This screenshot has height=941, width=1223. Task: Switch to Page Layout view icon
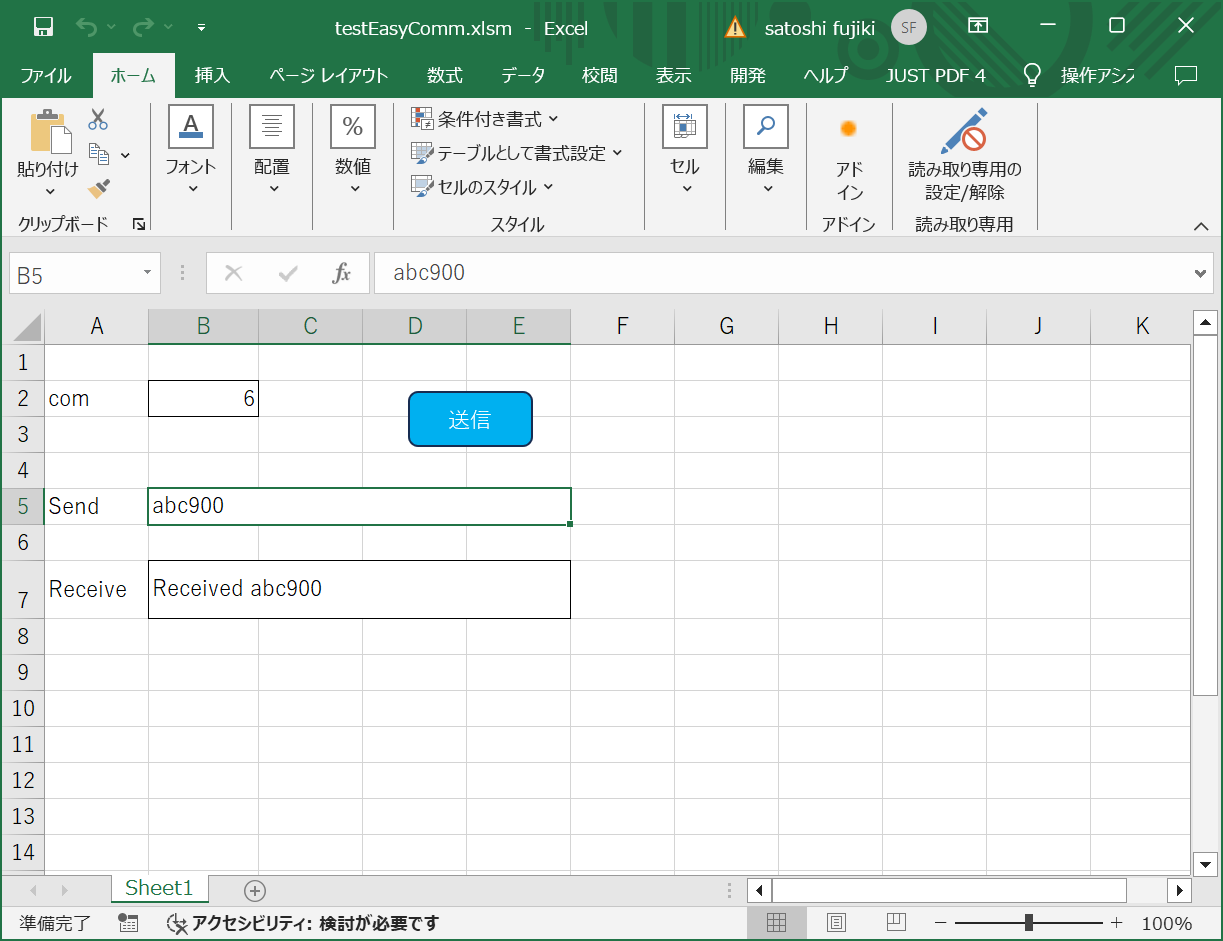coord(837,922)
